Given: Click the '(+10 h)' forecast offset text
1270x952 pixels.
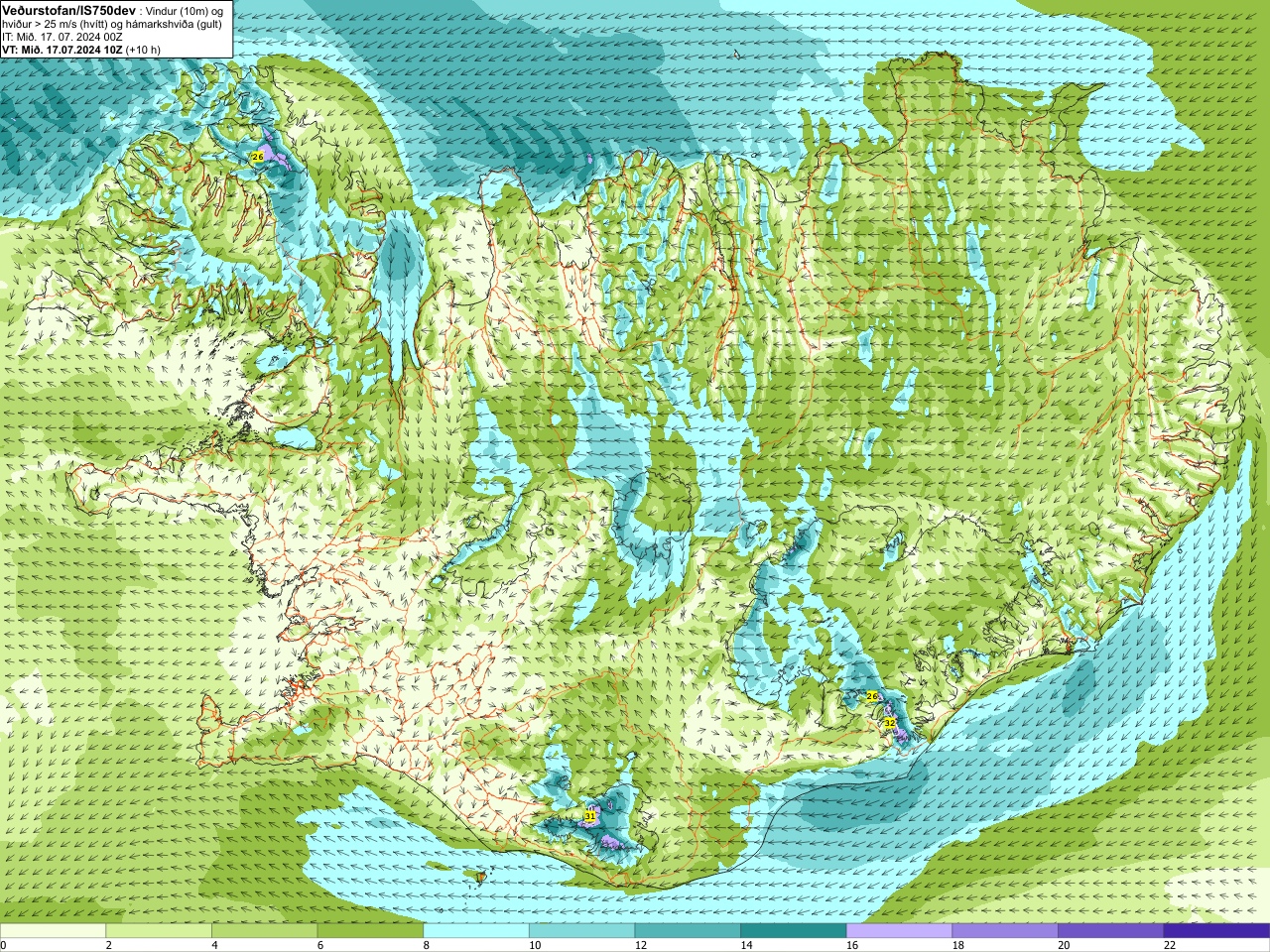Looking at the screenshot, I should (x=143, y=50).
